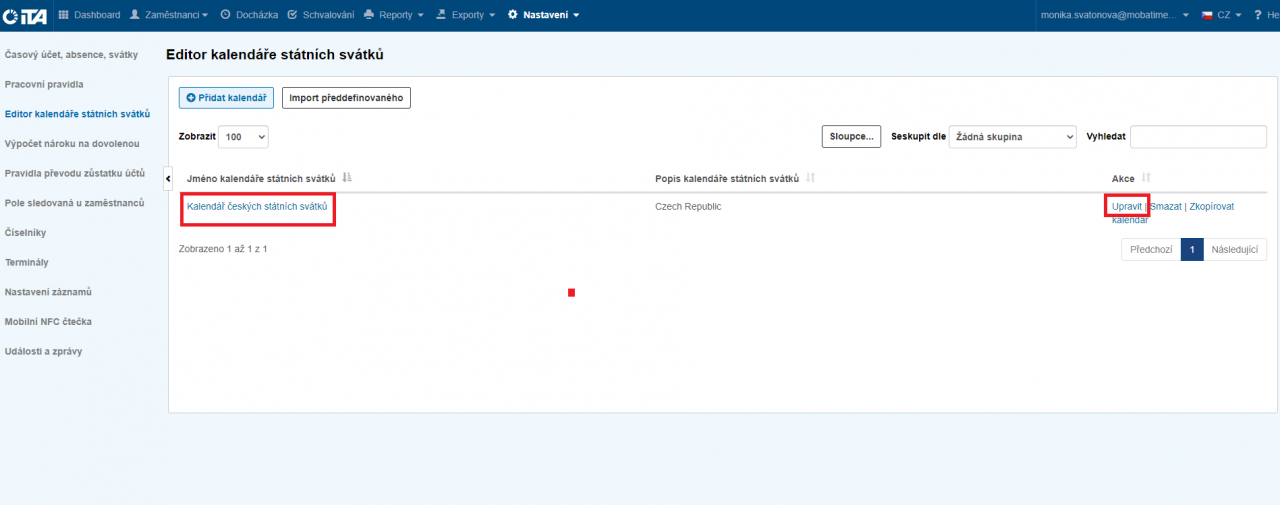Sort by Jméno kalendáře column icon
Screen dimensions: 1280x505
click(x=347, y=178)
